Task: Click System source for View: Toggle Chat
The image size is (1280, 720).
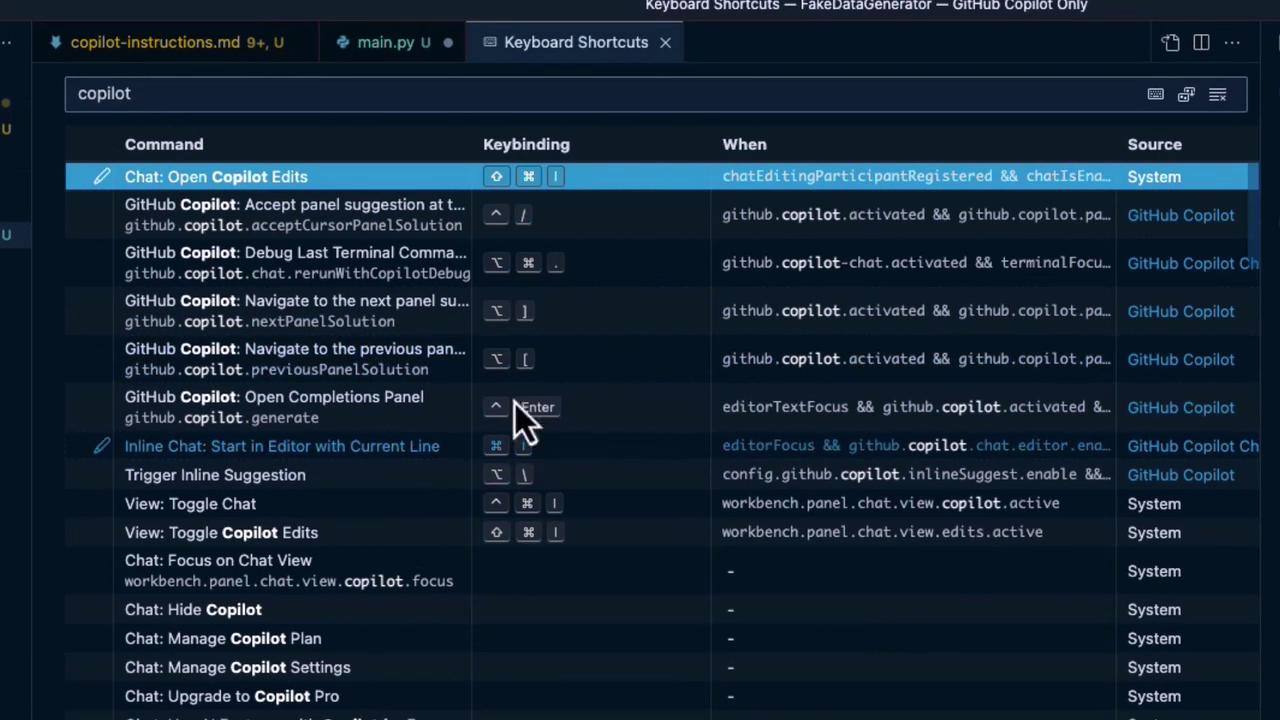Action: click(x=1154, y=504)
